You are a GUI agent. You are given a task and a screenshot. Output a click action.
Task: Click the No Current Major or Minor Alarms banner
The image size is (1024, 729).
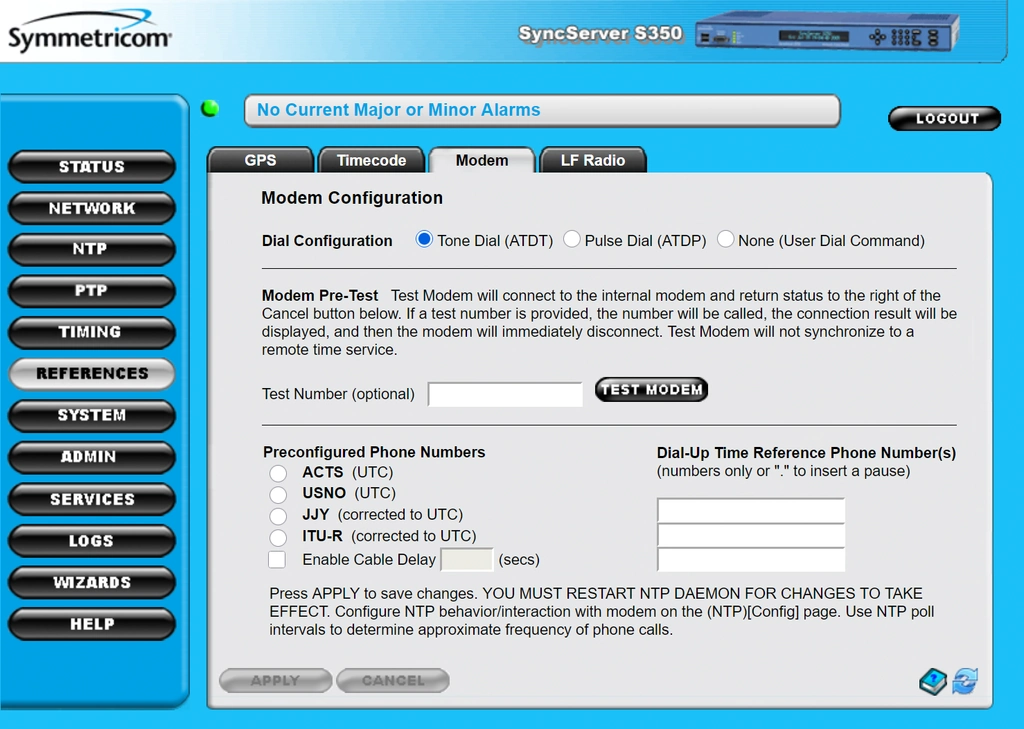click(x=542, y=110)
